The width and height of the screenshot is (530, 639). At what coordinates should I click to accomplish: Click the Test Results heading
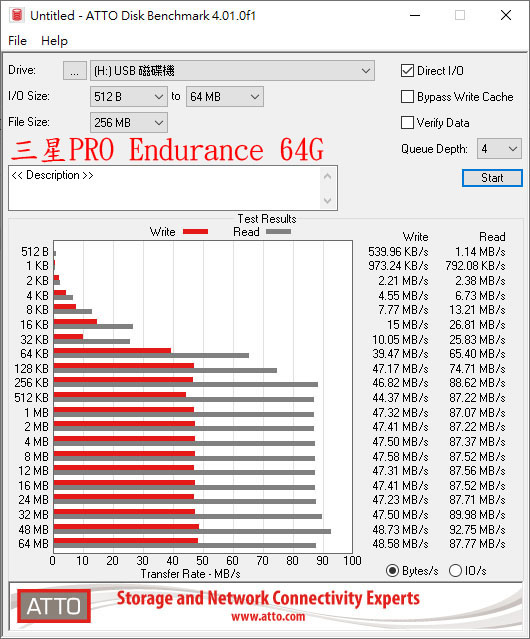[267, 219]
